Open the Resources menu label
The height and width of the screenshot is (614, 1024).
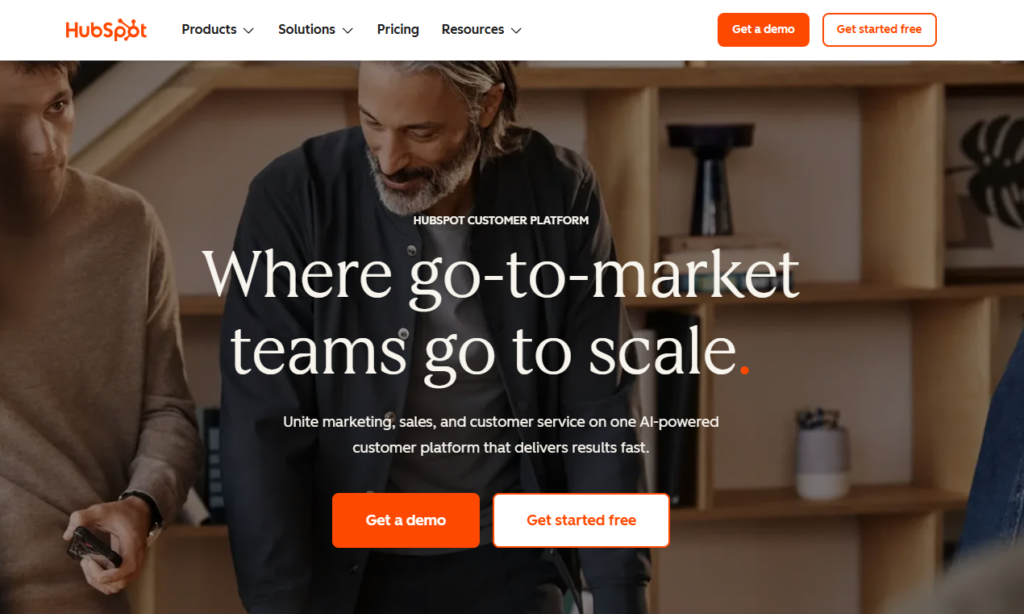tap(472, 29)
